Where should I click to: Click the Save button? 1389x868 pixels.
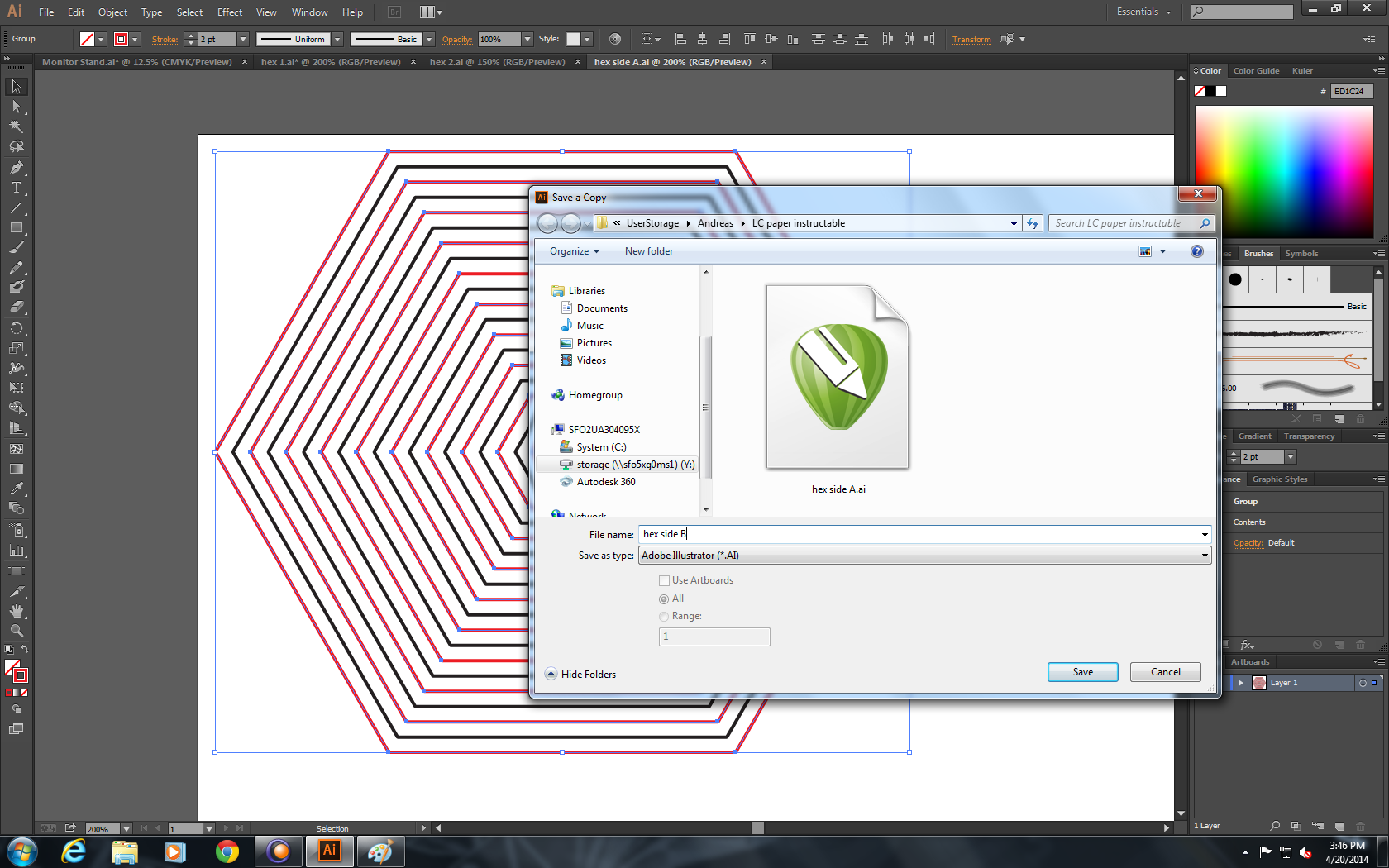point(1082,672)
